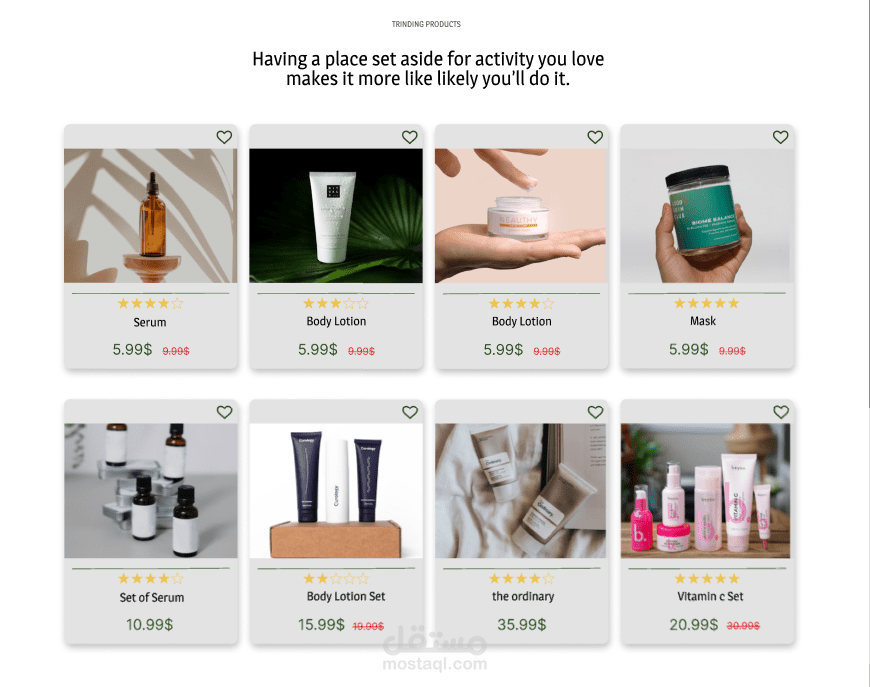Click the TRINDING PRODUCTS section label

[x=426, y=24]
